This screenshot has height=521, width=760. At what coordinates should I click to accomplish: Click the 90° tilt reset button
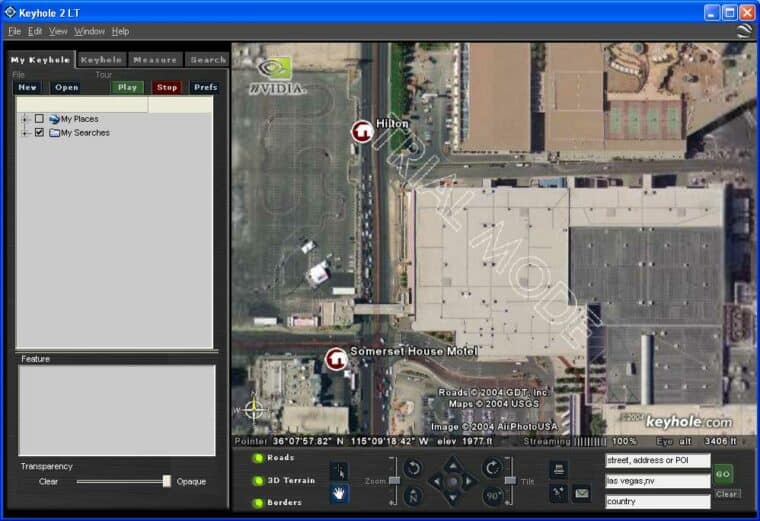point(492,495)
